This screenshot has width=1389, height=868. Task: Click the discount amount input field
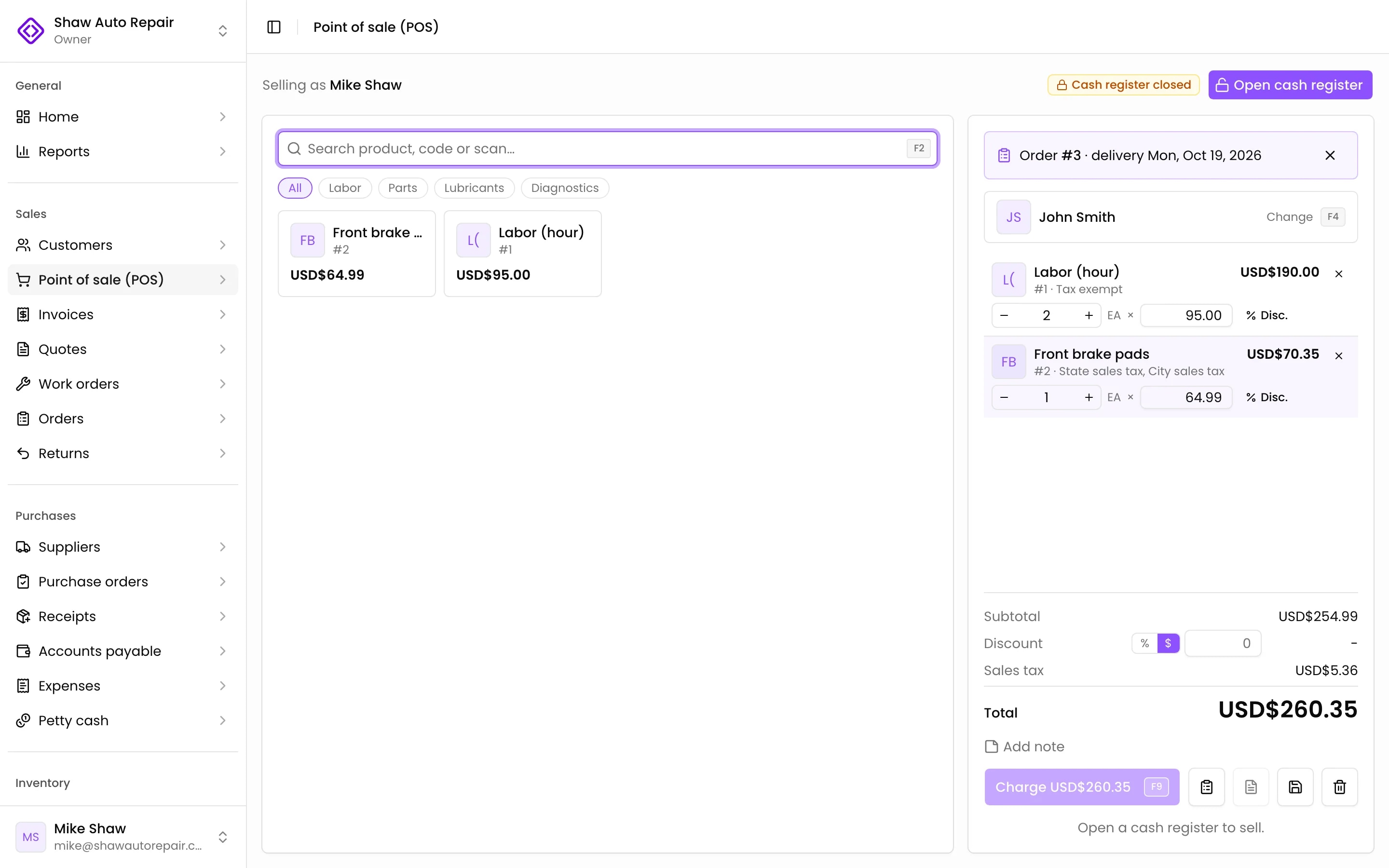pos(1223,643)
